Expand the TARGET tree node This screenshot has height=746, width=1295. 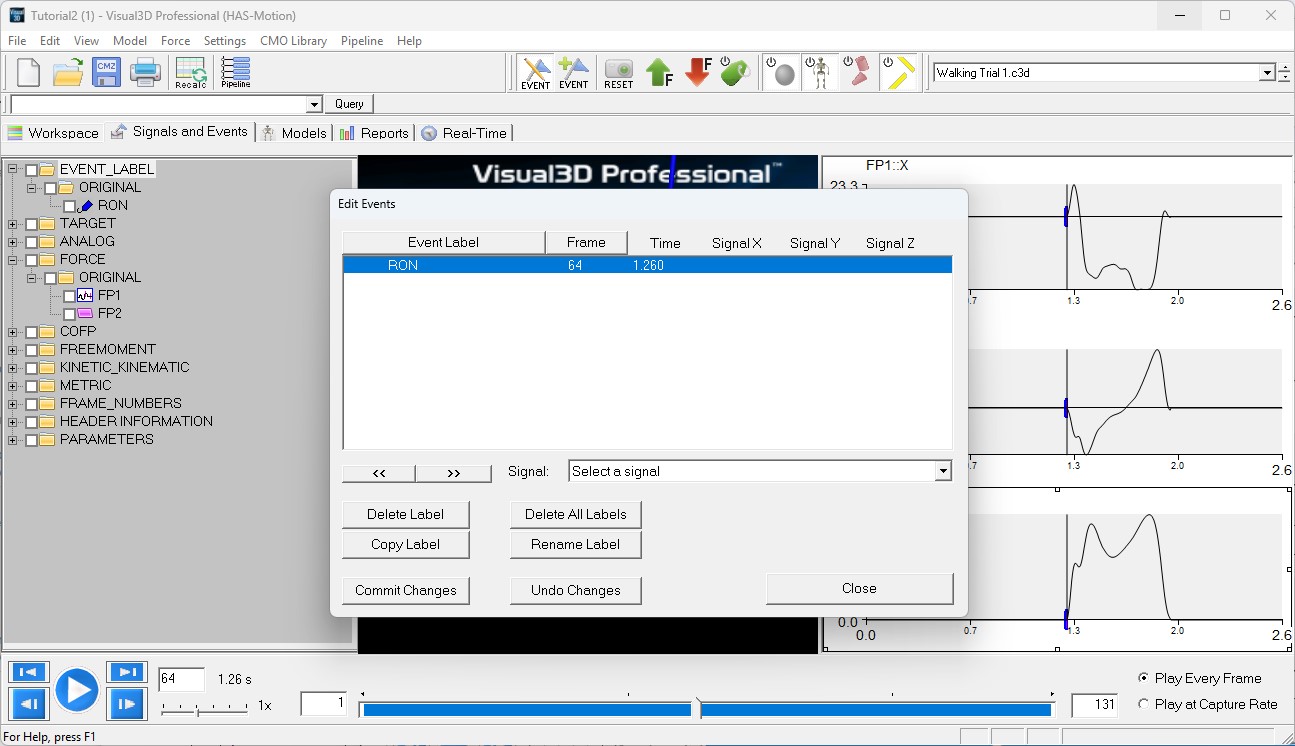(13, 224)
